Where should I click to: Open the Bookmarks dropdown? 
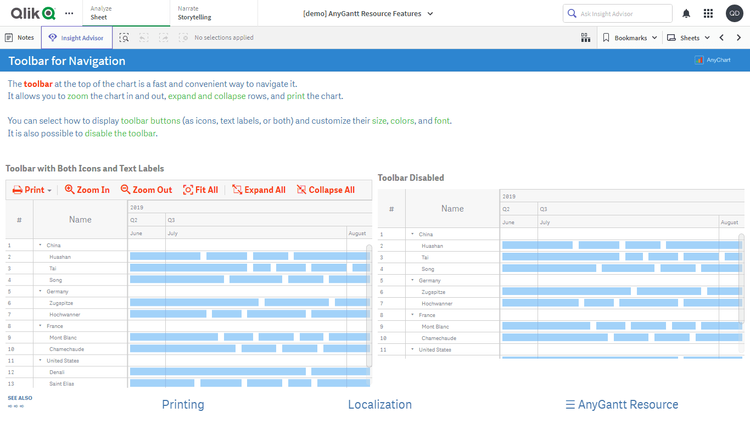pyautogui.click(x=630, y=37)
